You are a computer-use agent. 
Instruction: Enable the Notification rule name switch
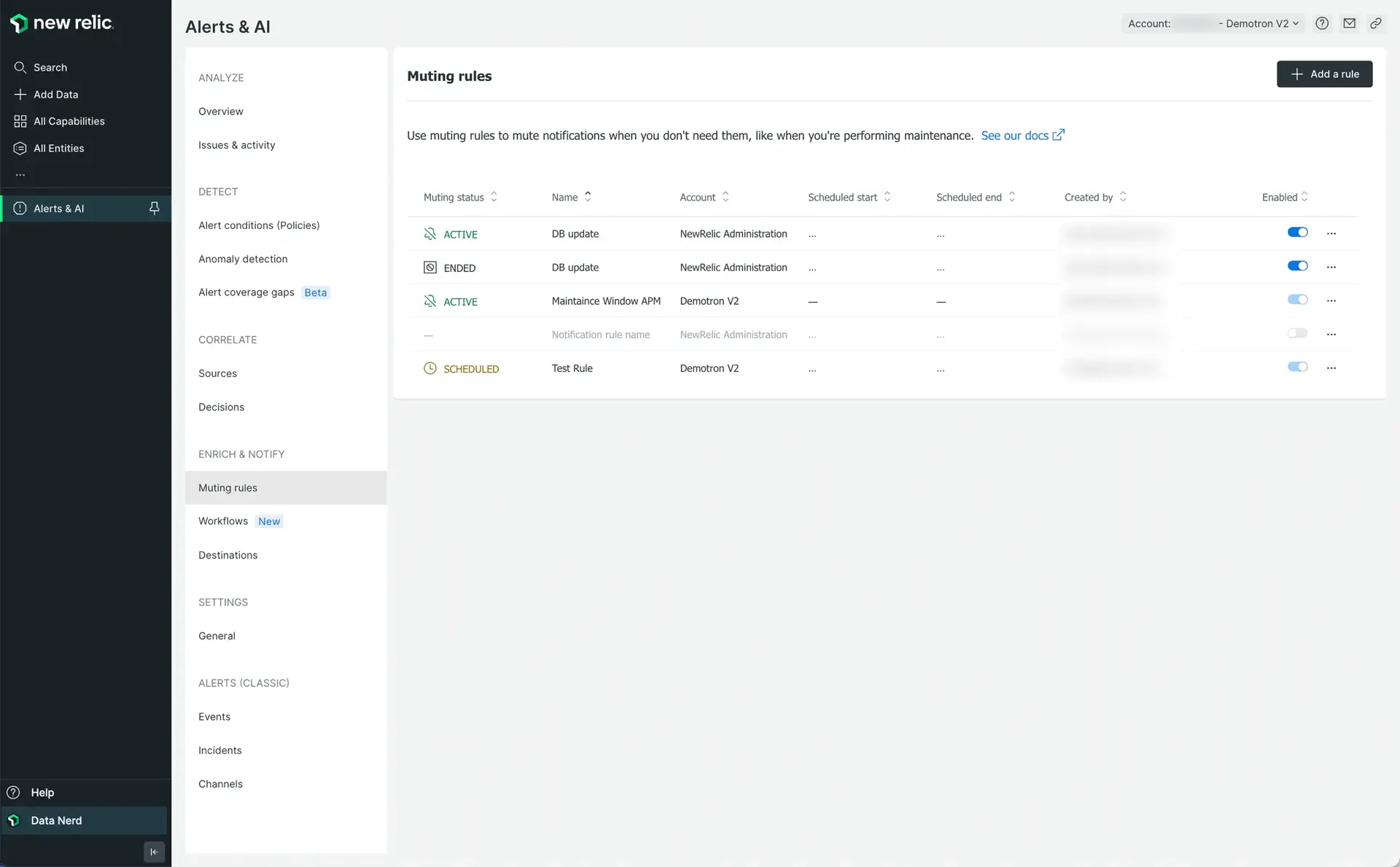[x=1297, y=333]
